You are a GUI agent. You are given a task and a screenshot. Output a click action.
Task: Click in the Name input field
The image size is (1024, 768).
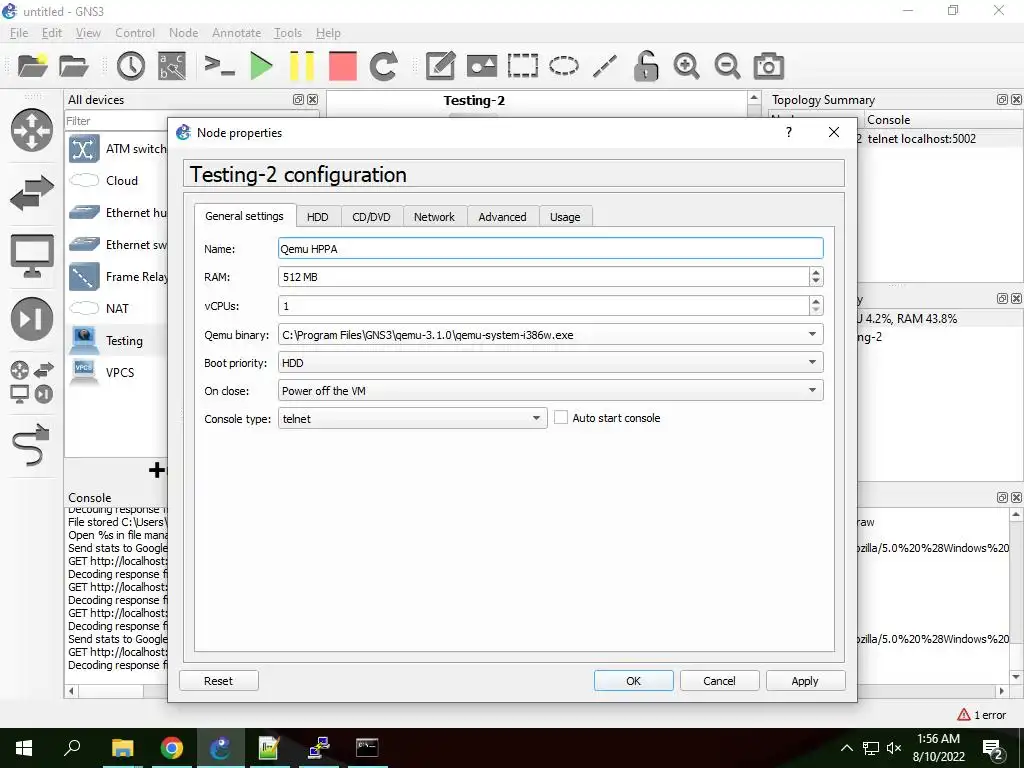pyautogui.click(x=551, y=248)
